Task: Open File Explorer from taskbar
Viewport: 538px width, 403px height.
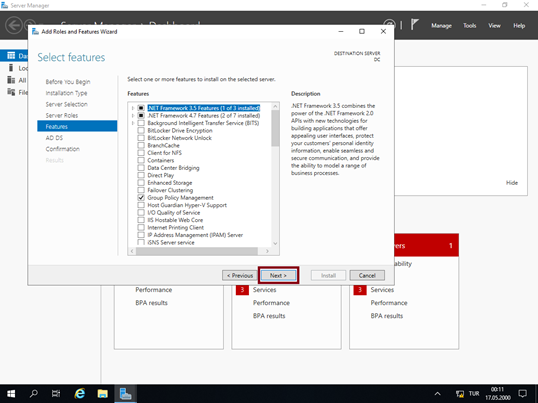Action: (x=102, y=393)
